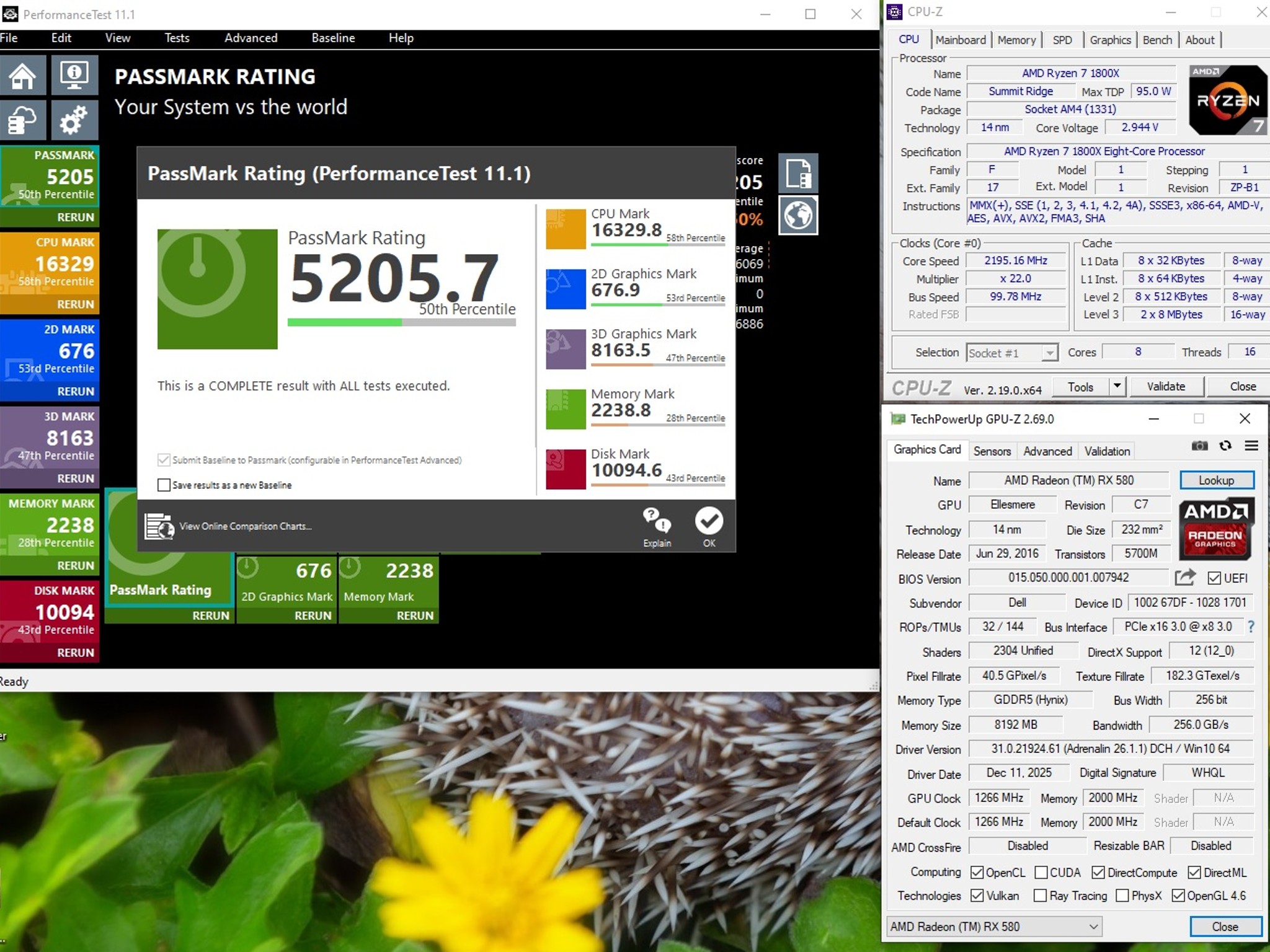The width and height of the screenshot is (1270, 952).
Task: Open the system information monitor icon
Action: pyautogui.click(x=74, y=76)
